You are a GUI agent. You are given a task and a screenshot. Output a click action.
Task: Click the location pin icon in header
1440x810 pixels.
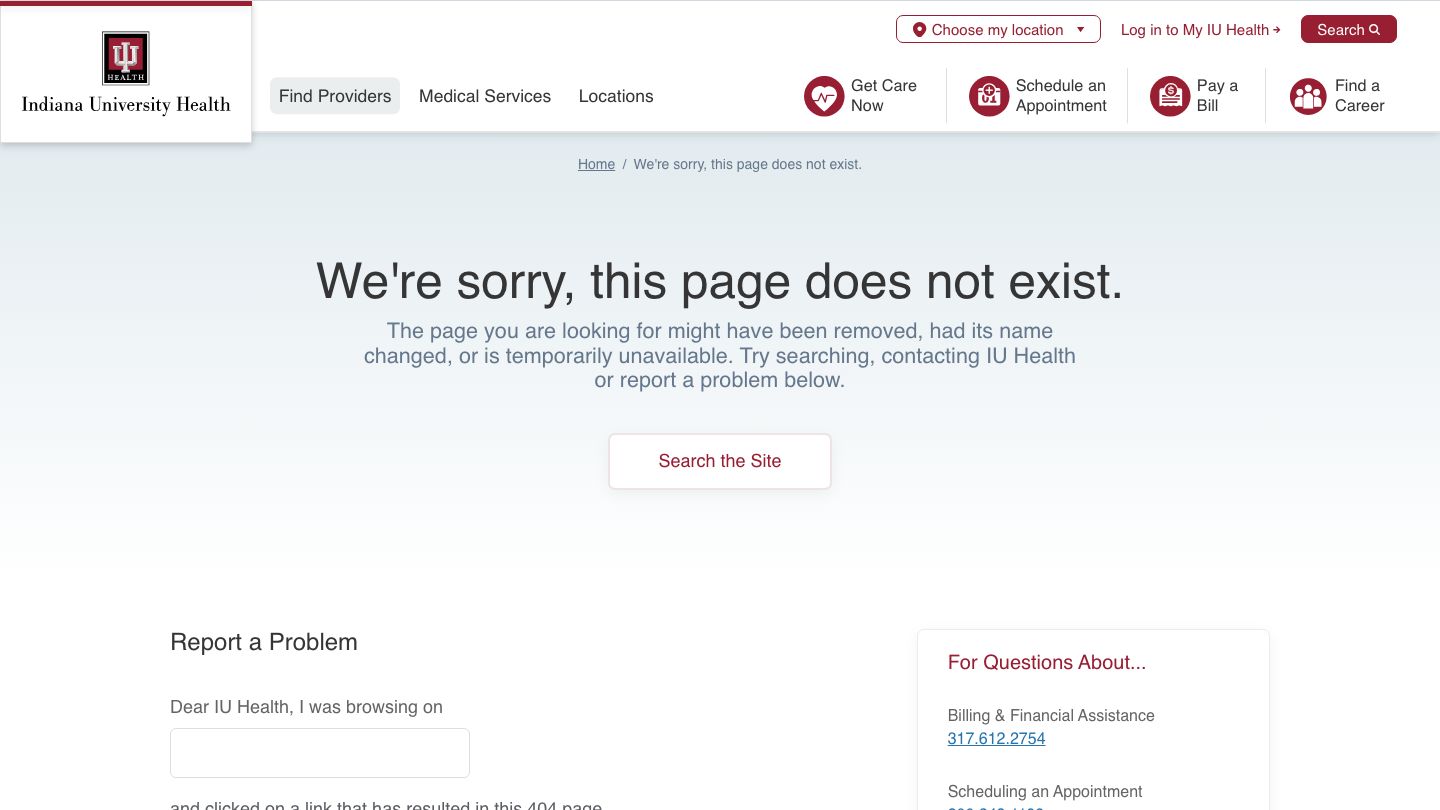click(x=919, y=30)
